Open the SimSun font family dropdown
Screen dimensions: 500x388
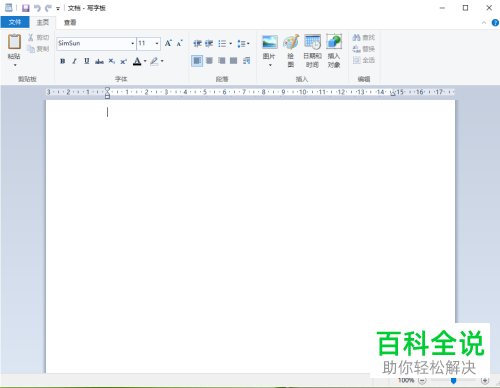[133, 43]
